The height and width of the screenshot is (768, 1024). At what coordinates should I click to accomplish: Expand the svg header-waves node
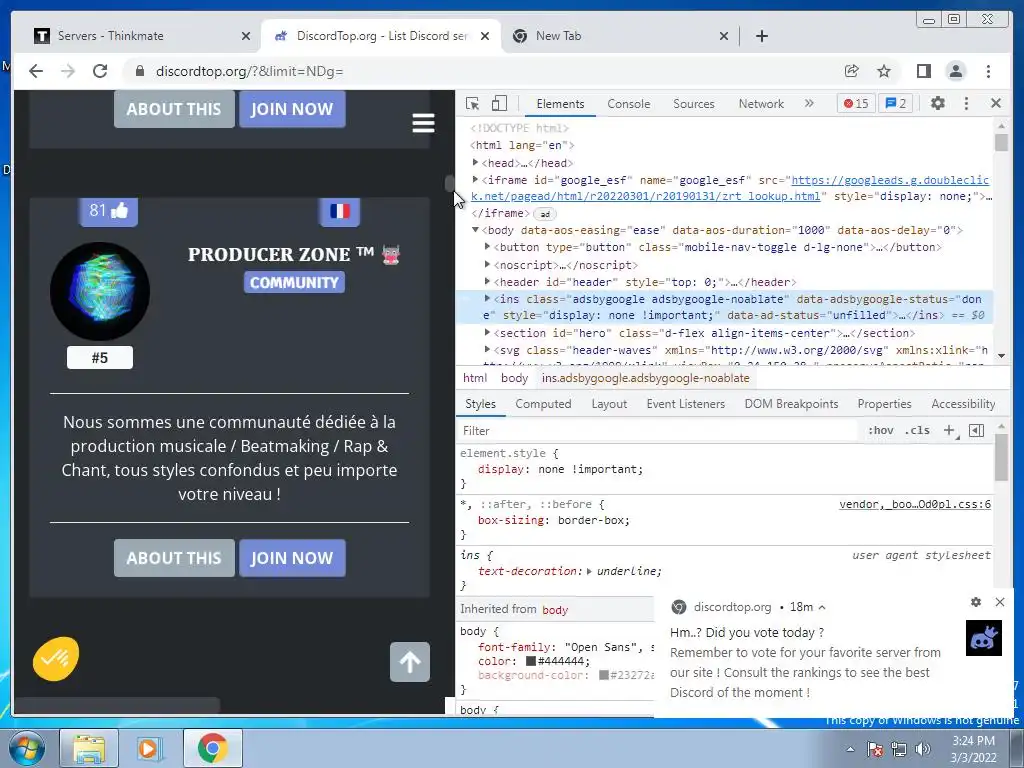point(487,349)
